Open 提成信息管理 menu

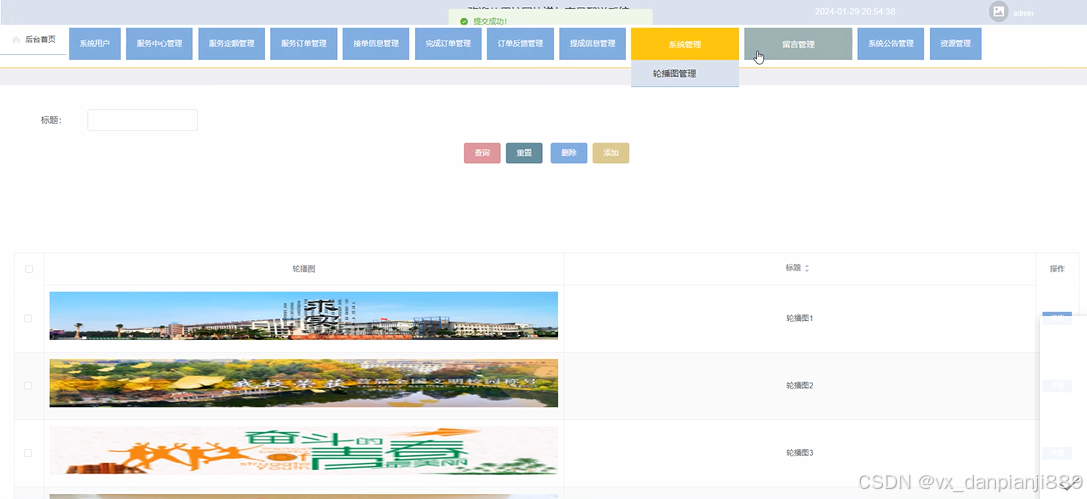coord(593,44)
